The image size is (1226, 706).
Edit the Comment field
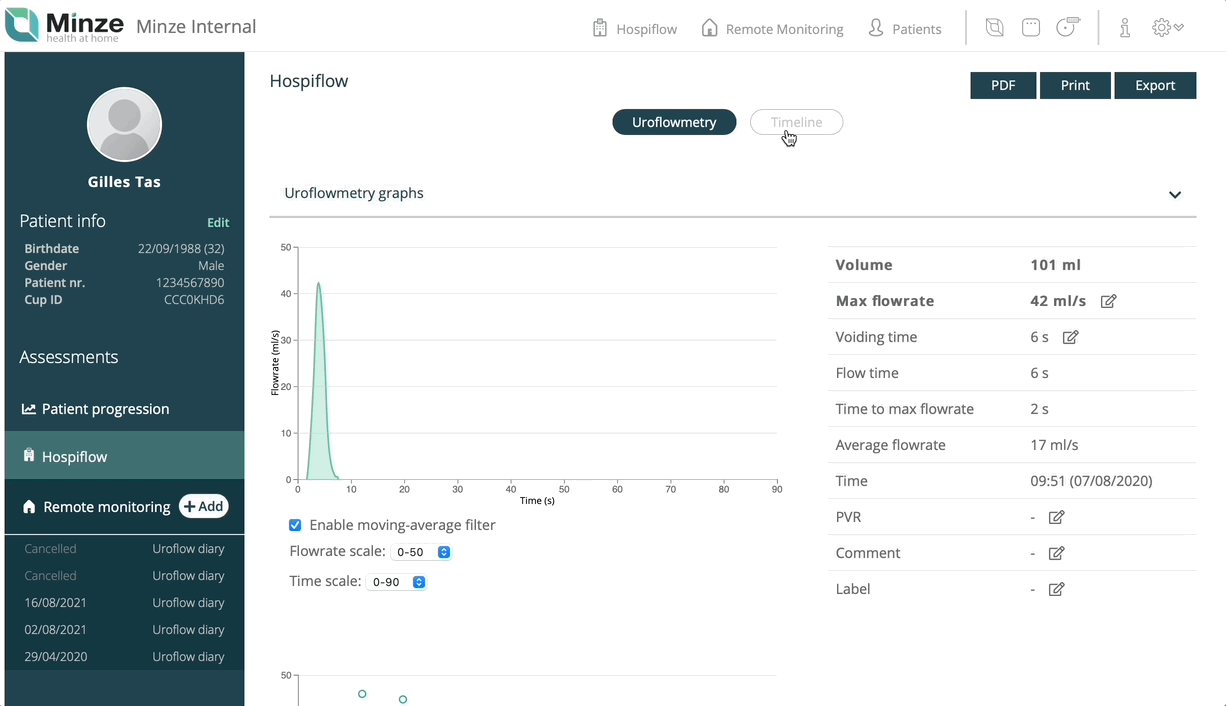1056,553
